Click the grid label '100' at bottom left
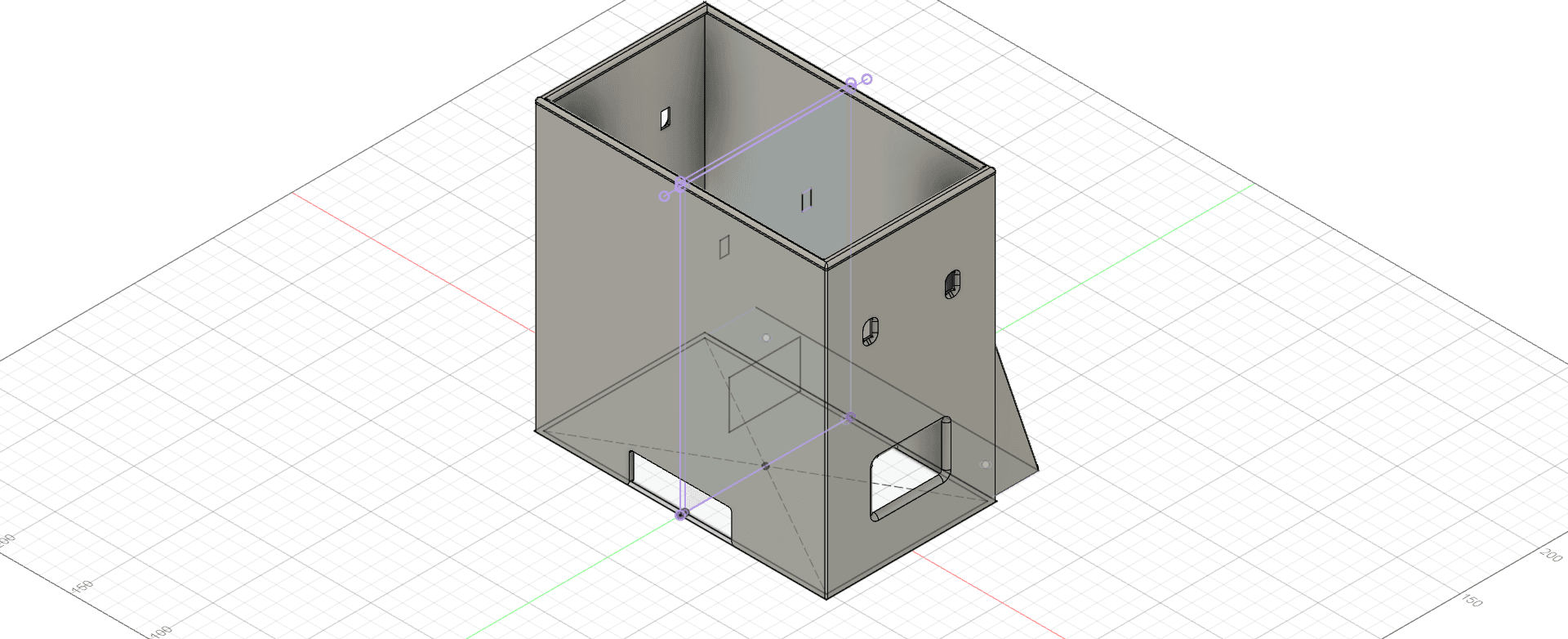This screenshot has width=1568, height=639. (161, 632)
